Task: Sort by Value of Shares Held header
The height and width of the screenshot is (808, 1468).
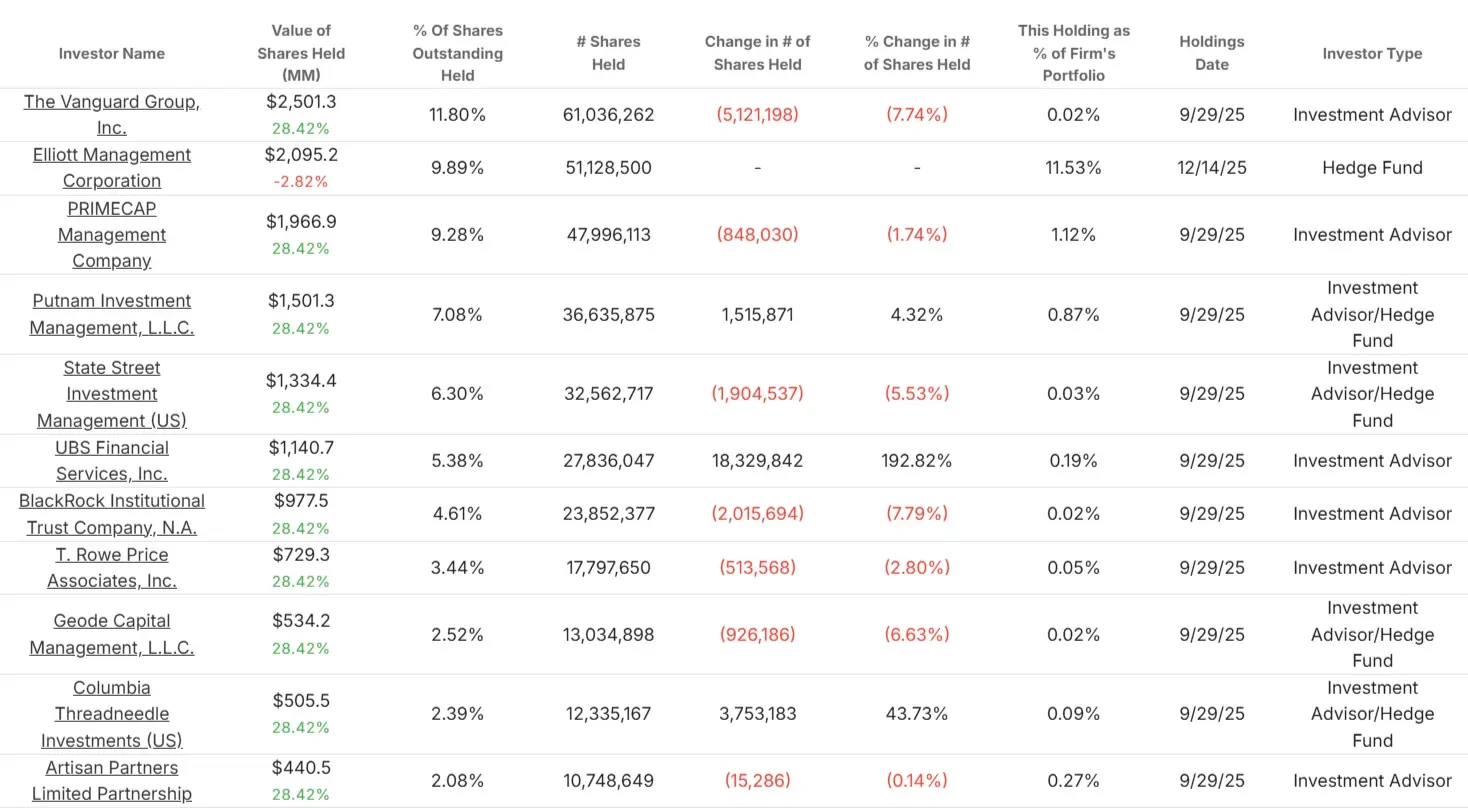Action: [x=300, y=53]
